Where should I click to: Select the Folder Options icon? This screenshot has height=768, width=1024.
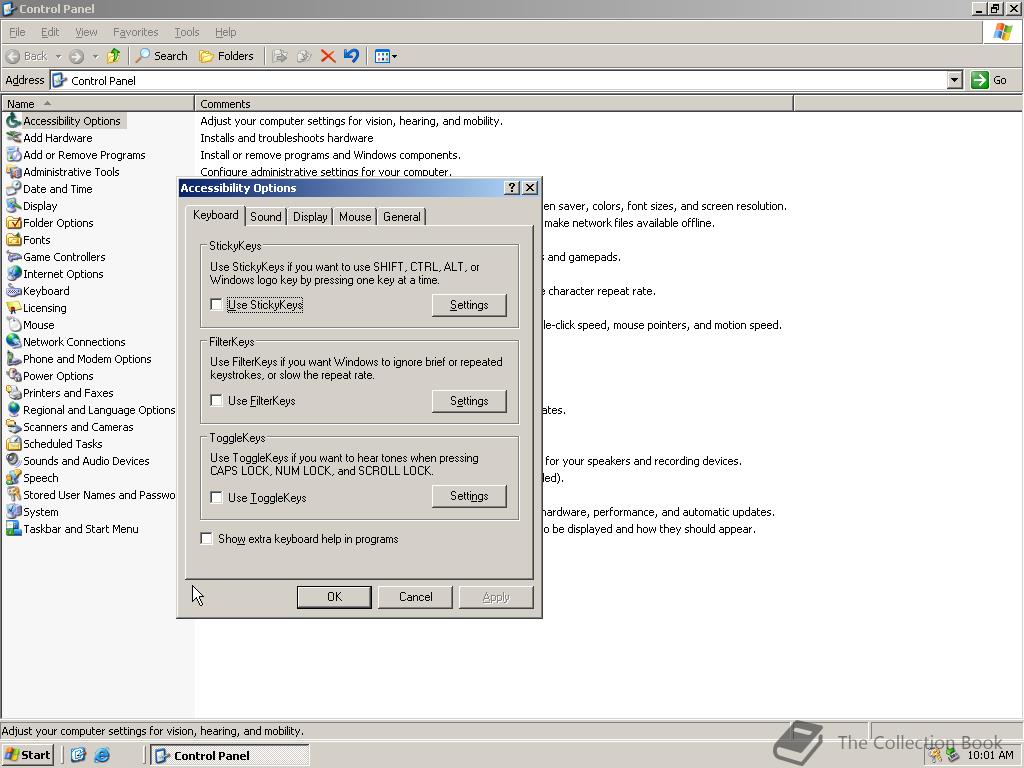pos(13,223)
